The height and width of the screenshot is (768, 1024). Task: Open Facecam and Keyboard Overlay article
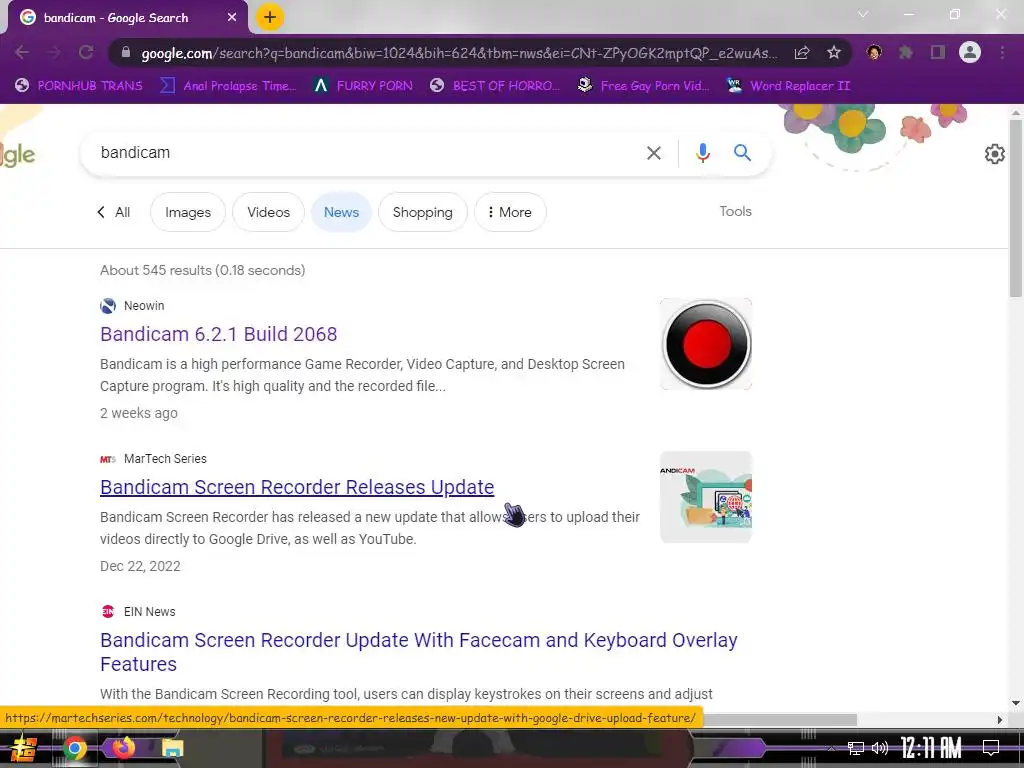419,652
